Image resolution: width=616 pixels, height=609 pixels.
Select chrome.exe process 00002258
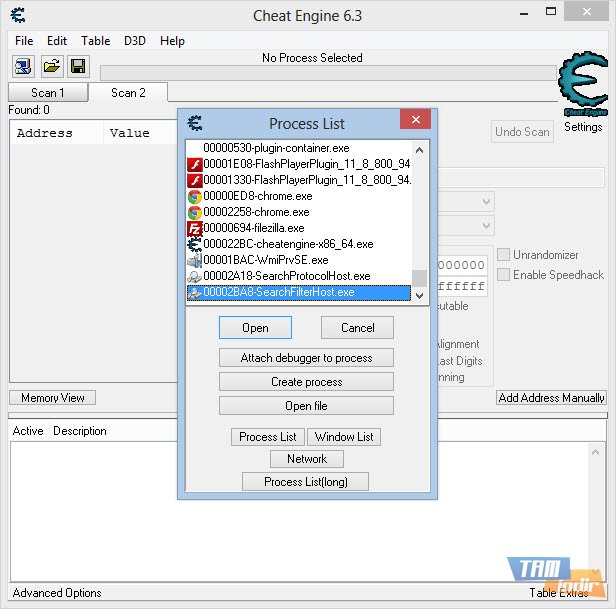coord(299,212)
